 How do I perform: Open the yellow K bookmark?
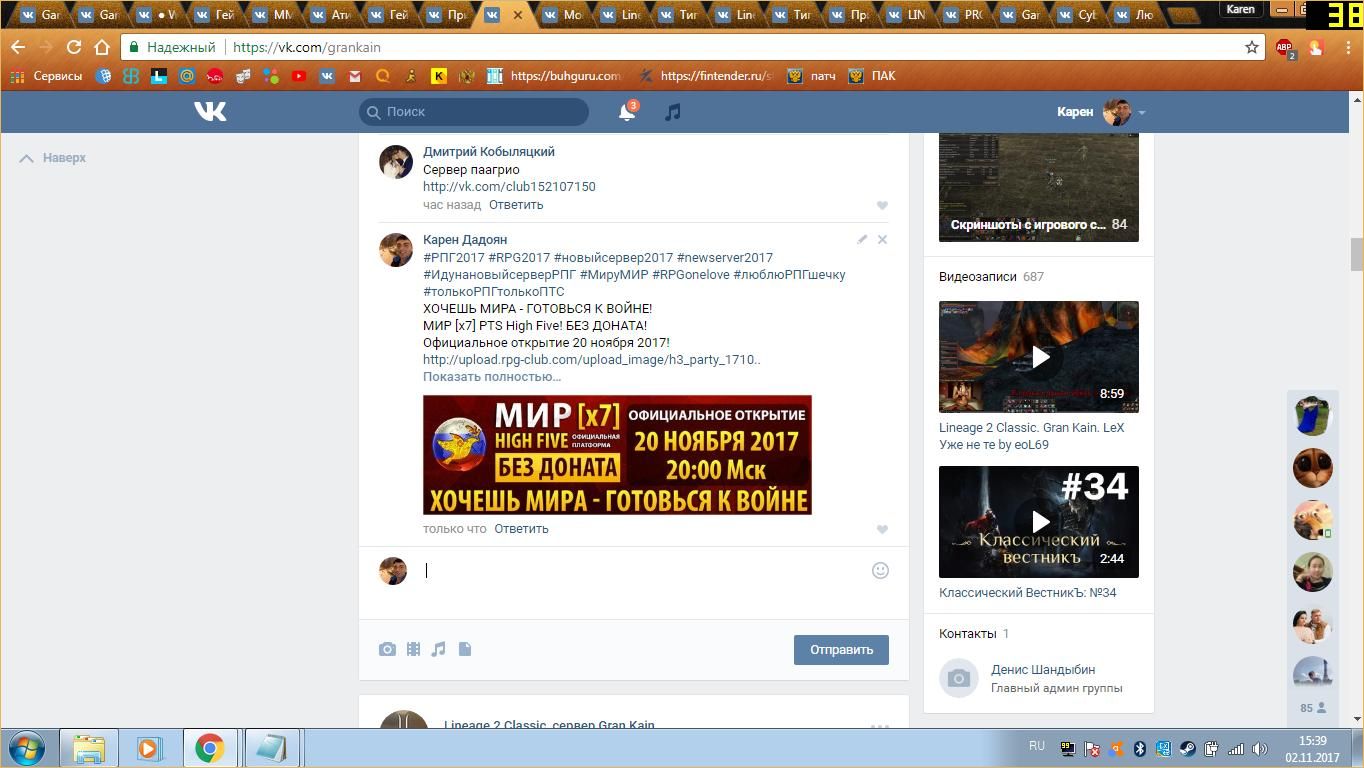[438, 76]
